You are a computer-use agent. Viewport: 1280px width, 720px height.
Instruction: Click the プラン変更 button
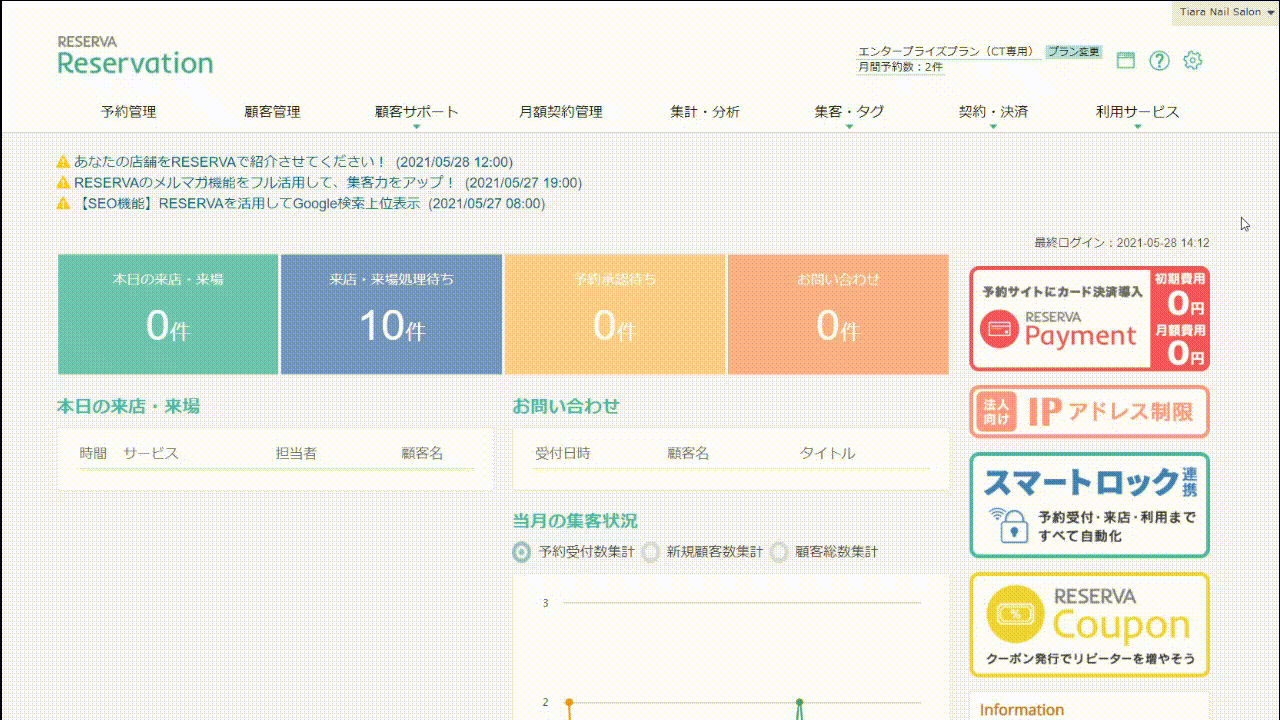click(x=1074, y=51)
